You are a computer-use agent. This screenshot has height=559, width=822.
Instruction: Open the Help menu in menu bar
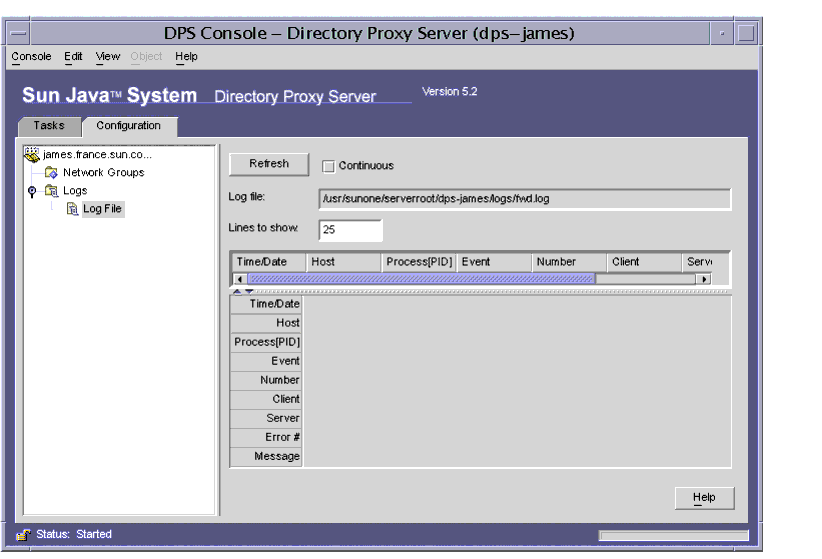tap(186, 57)
